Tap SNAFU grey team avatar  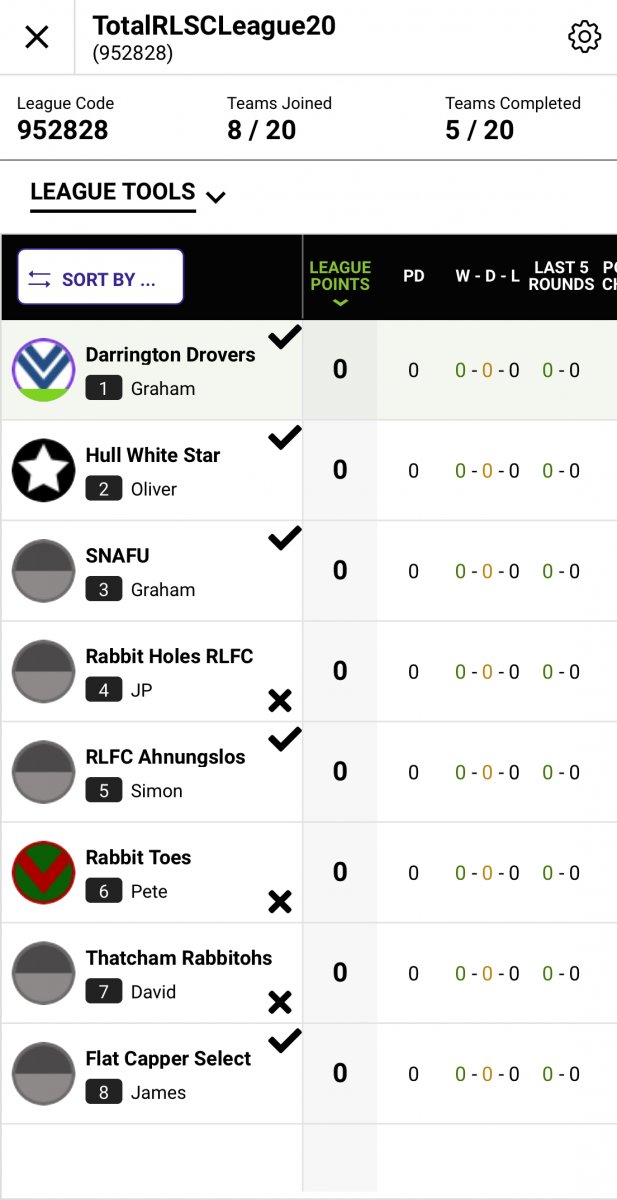(x=44, y=571)
